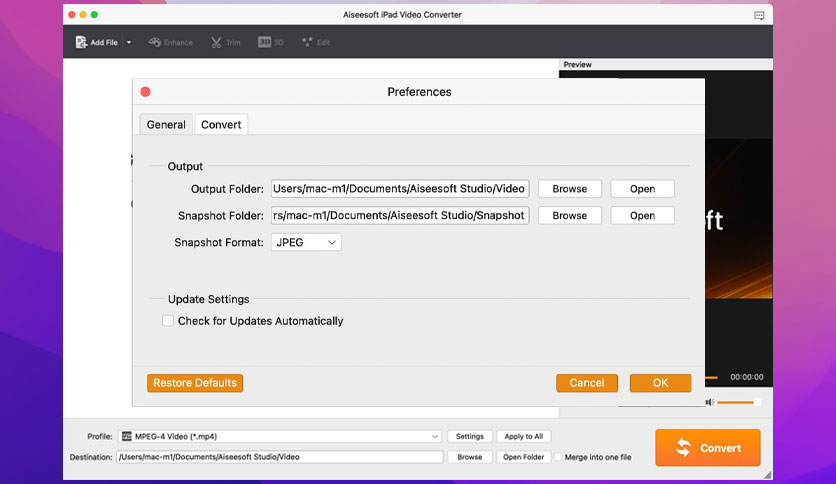This screenshot has width=836, height=484.
Task: Click the volume speaker icon
Action: [710, 402]
